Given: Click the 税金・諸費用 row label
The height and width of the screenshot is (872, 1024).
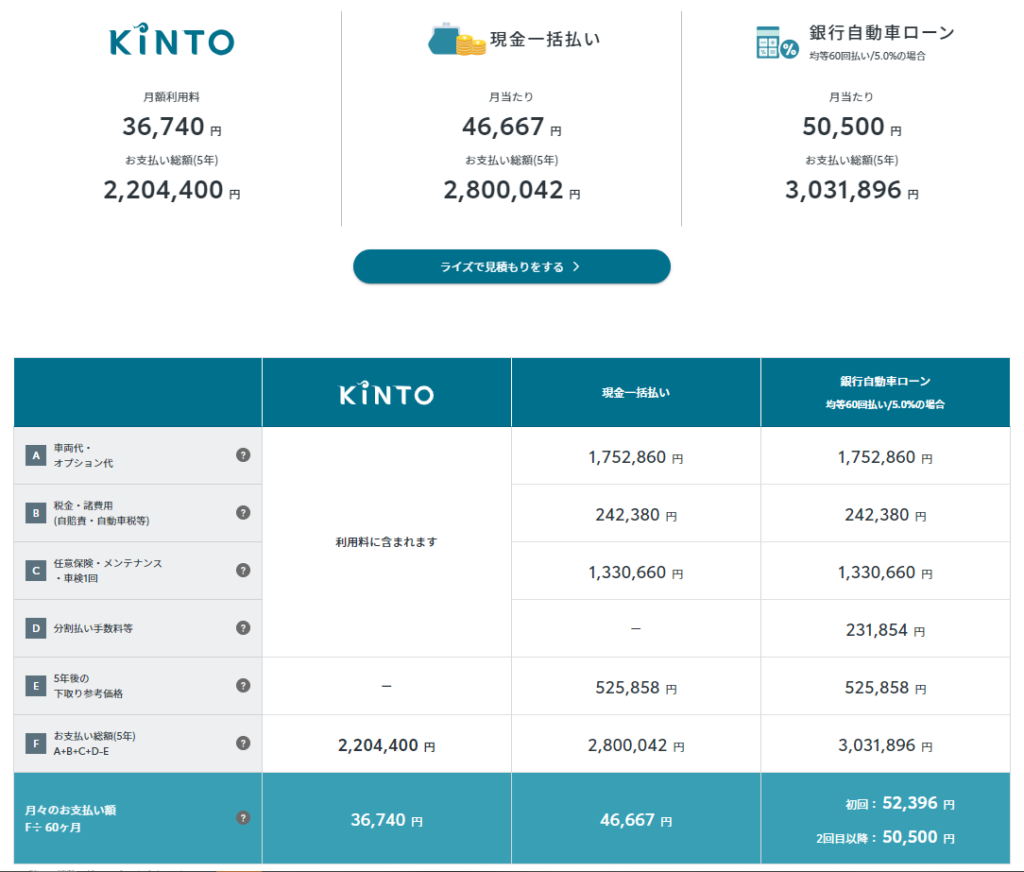Looking at the screenshot, I should click(x=101, y=513).
